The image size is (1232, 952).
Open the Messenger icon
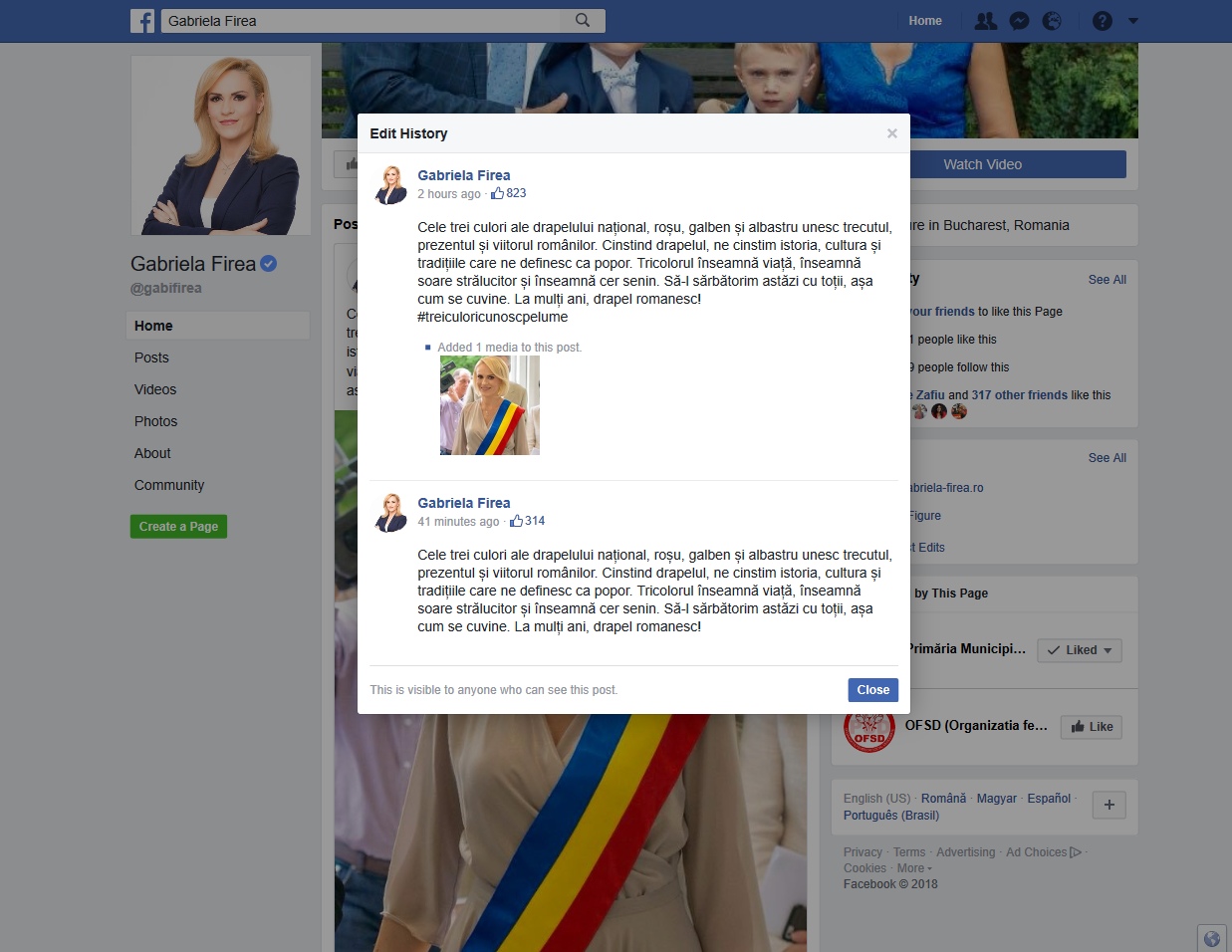(1019, 21)
